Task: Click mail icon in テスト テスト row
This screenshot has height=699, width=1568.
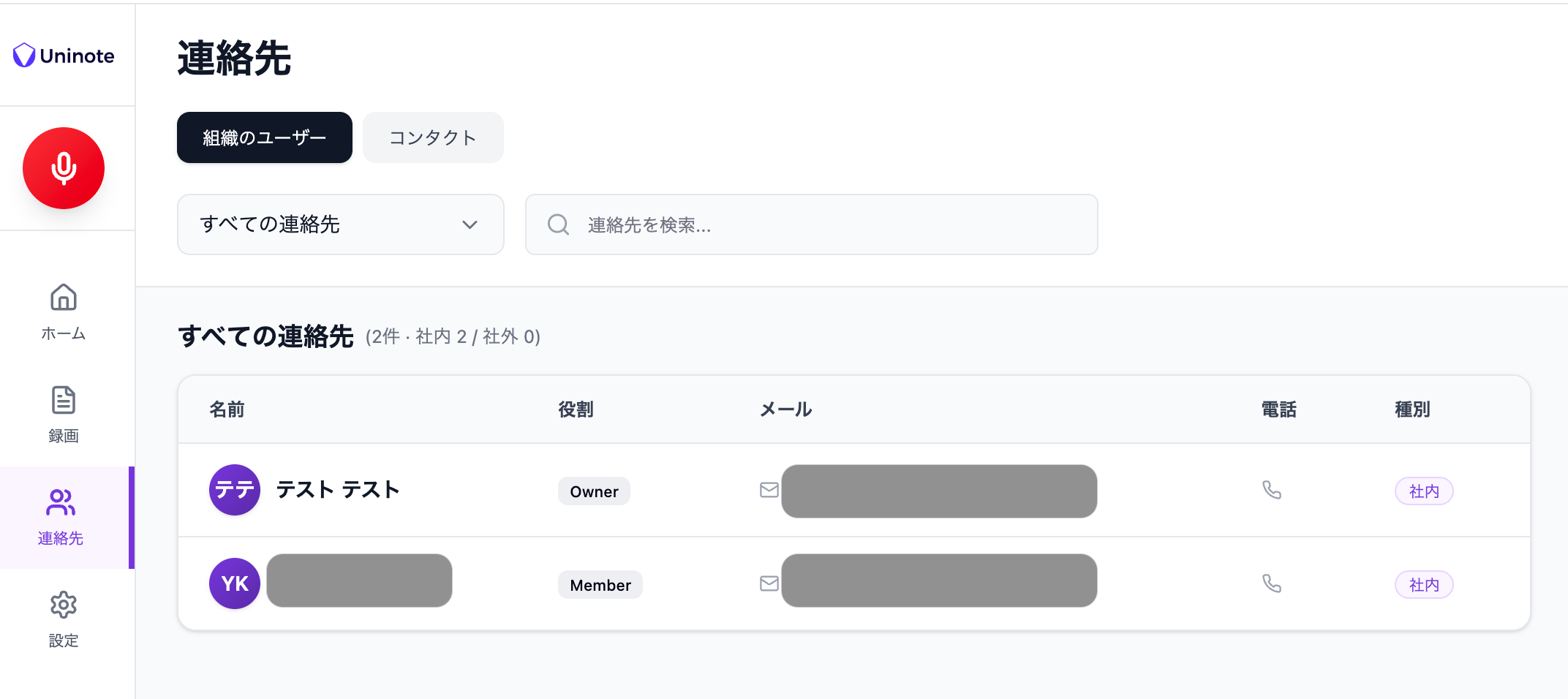Action: [769, 490]
